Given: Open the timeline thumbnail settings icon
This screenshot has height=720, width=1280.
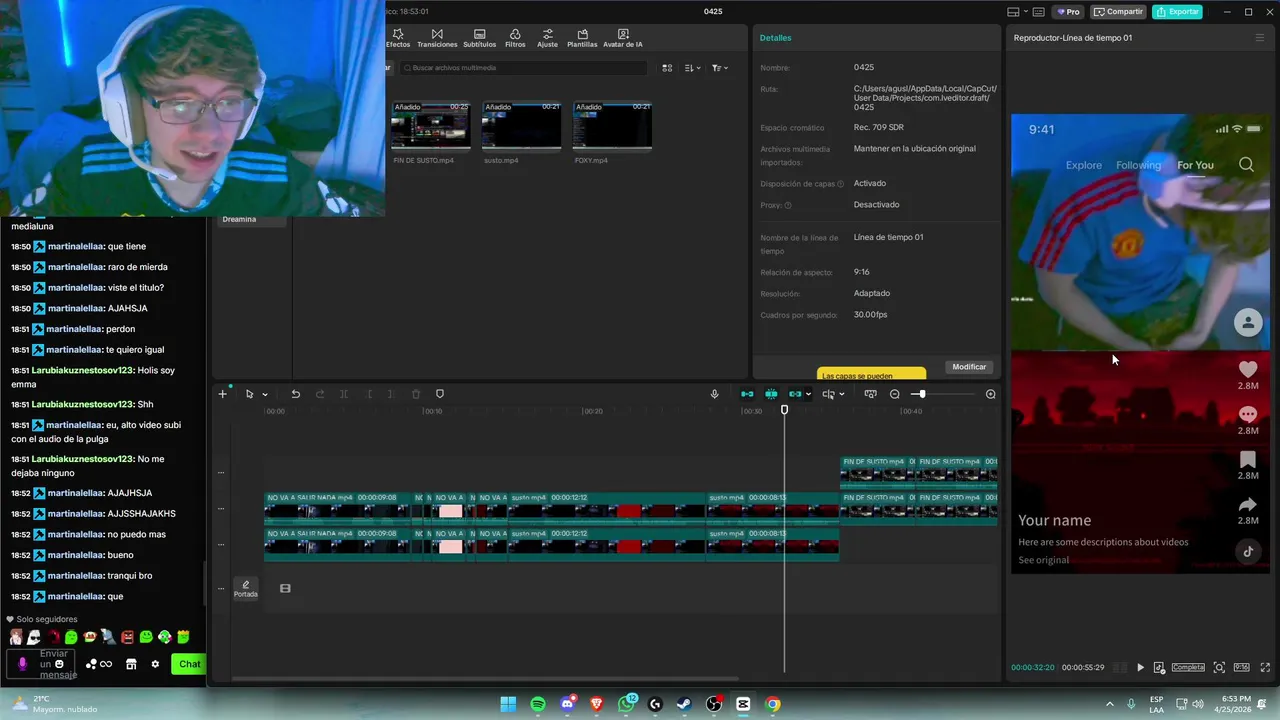Looking at the screenshot, I should [x=870, y=394].
